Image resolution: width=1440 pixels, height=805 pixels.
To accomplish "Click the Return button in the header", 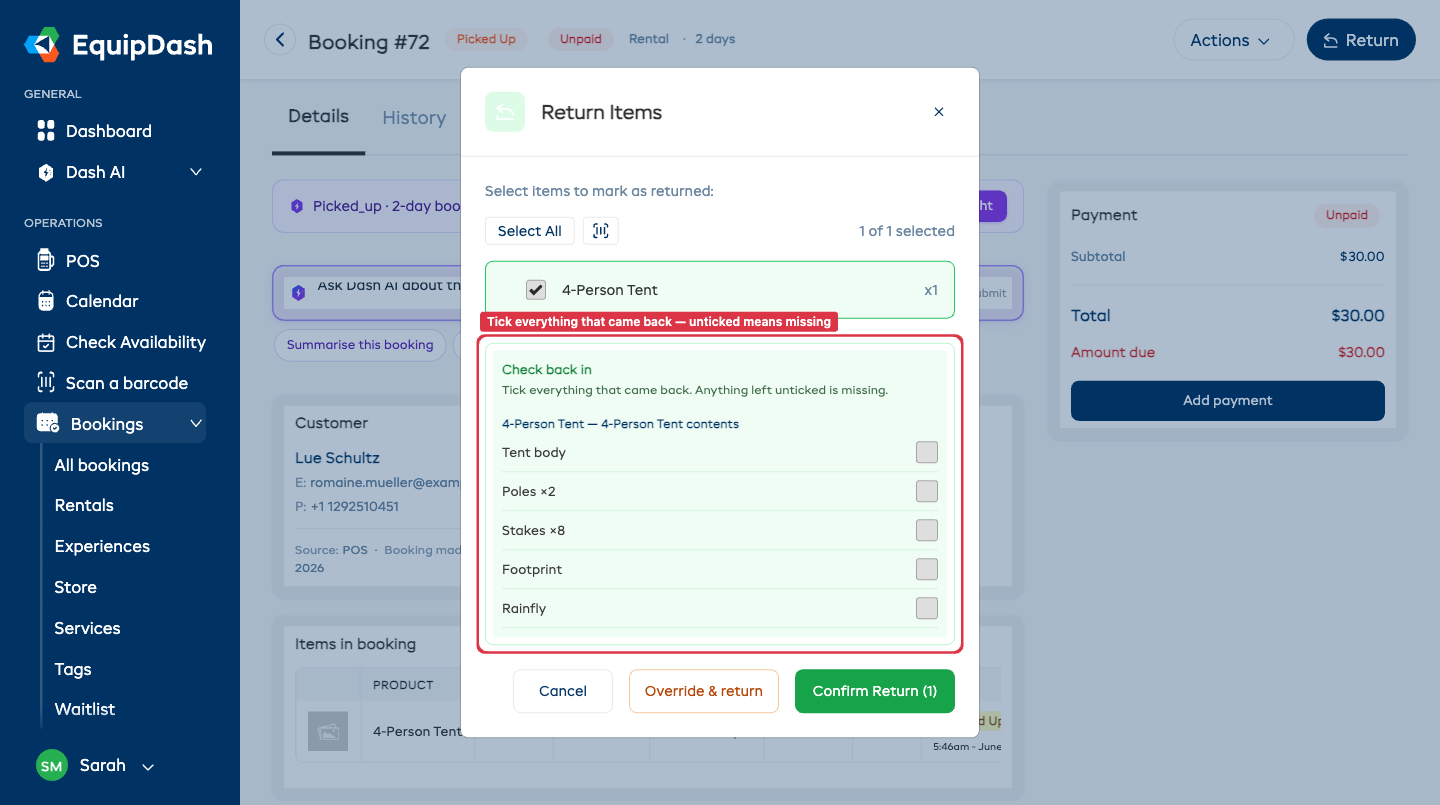I will coord(1361,40).
